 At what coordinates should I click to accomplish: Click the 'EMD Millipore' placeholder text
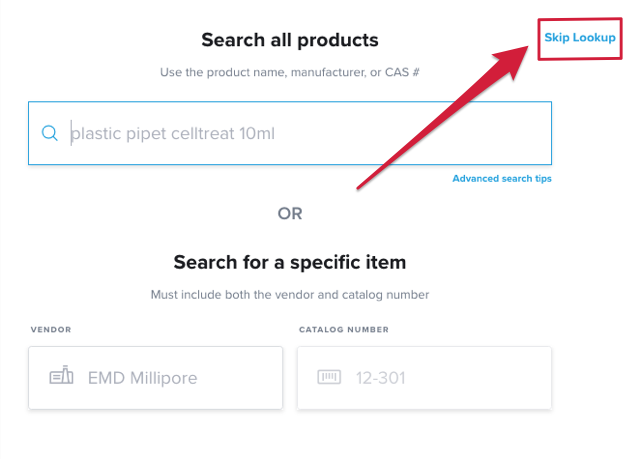(142, 378)
